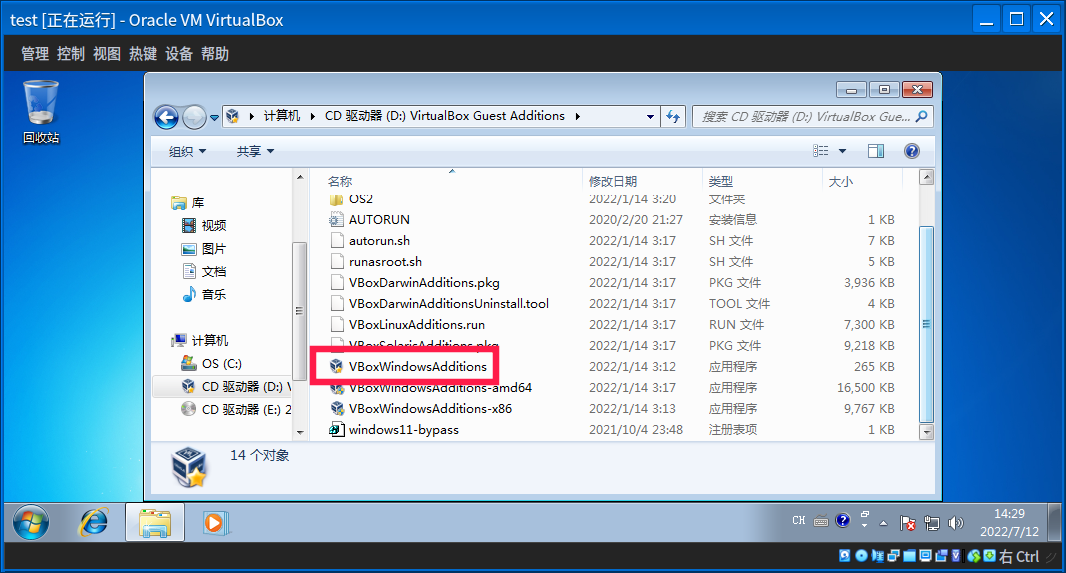Viewport: 1066px width, 573px height.
Task: Click the Windows Start orb
Action: (x=30, y=521)
